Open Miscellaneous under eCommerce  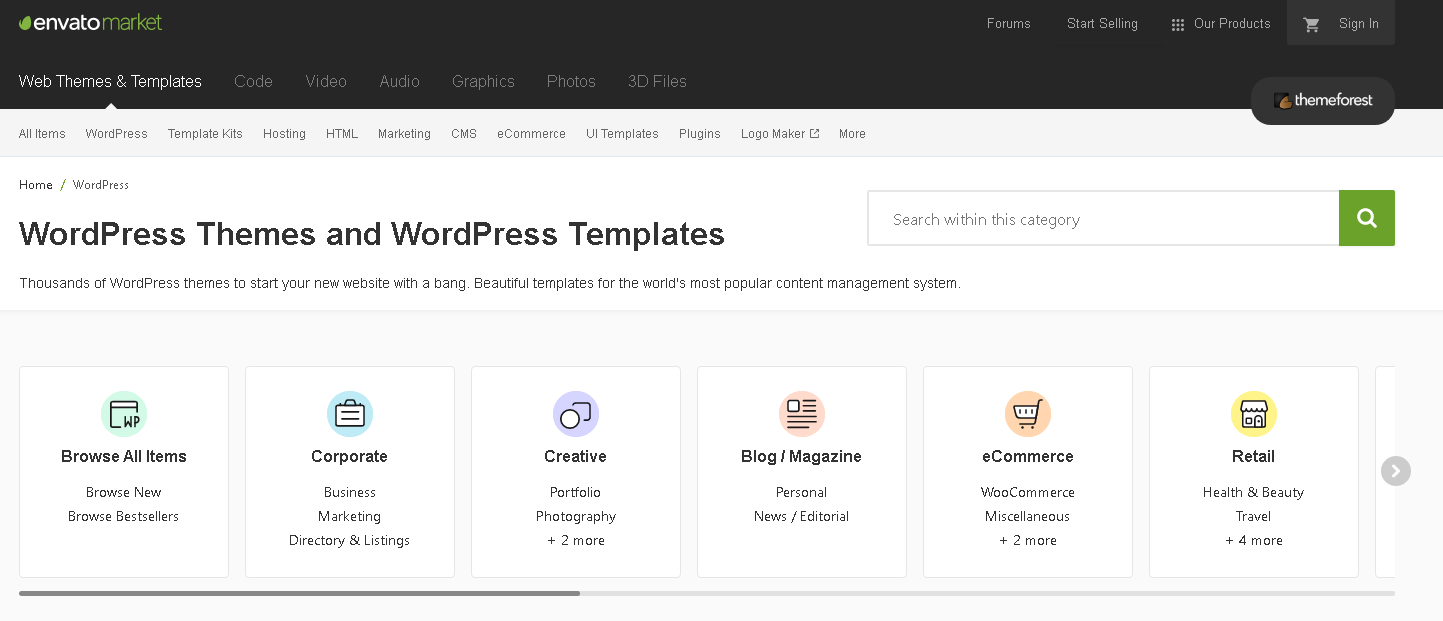point(1028,516)
